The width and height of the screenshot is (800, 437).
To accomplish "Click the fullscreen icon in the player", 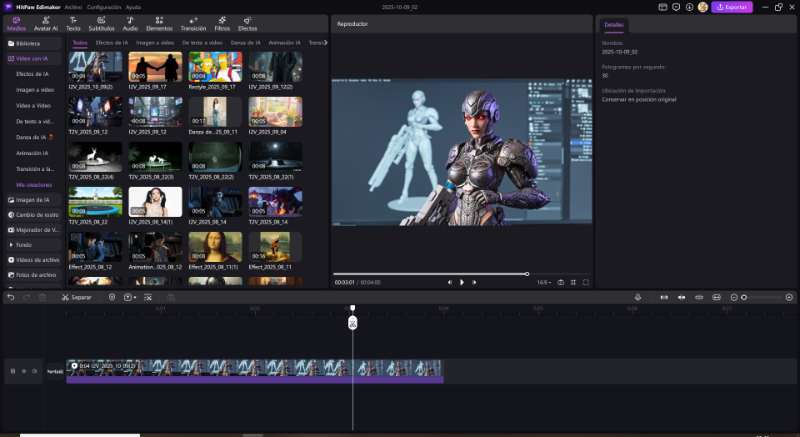I will pos(585,282).
